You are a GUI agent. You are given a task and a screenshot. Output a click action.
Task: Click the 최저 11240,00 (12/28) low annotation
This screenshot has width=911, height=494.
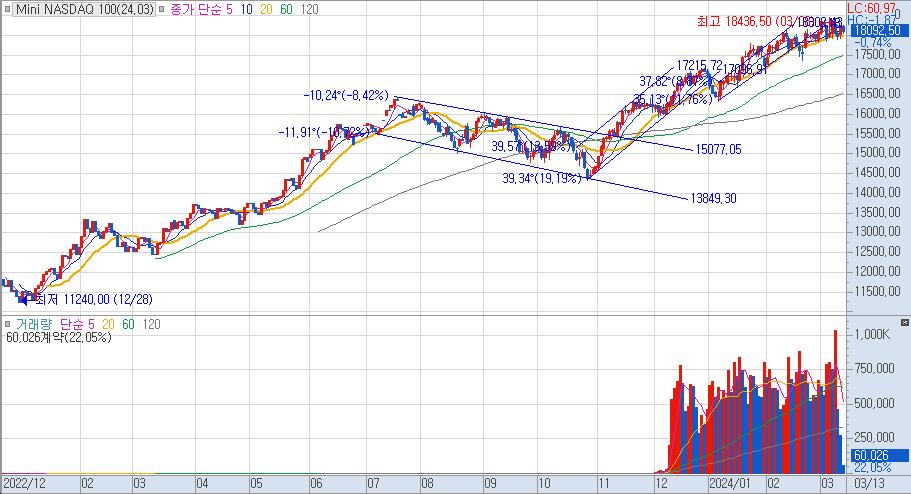[94, 299]
